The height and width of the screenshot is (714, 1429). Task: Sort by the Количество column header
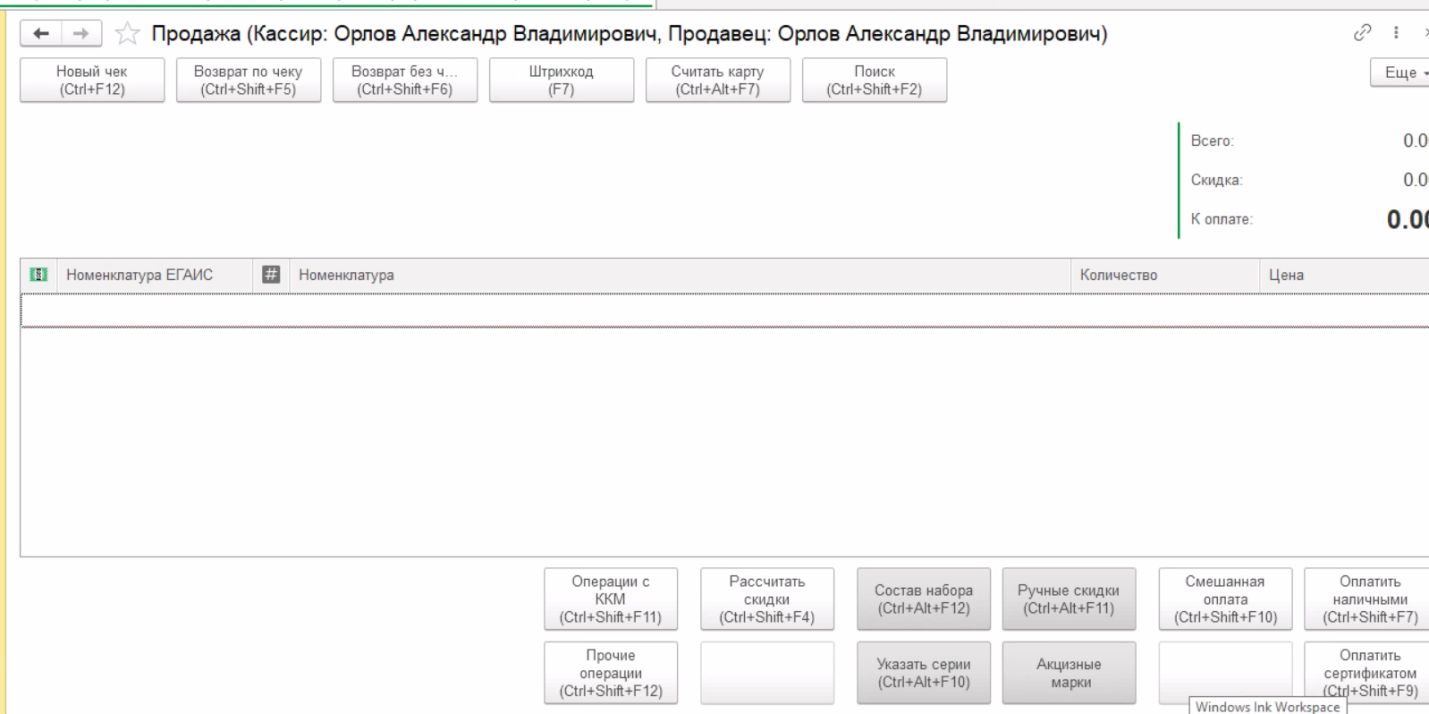(1119, 276)
